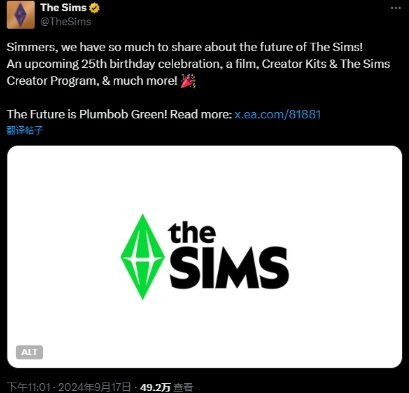Screen dimensions: 409x393
Task: Click the '25th birthday celebration' text line
Action: click(198, 64)
